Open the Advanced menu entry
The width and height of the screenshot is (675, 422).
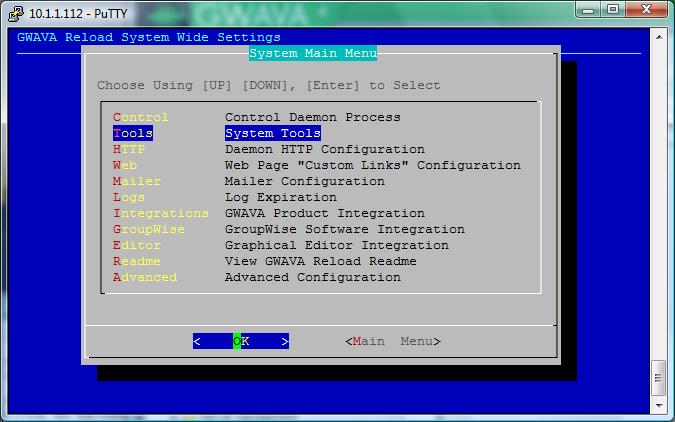(145, 277)
